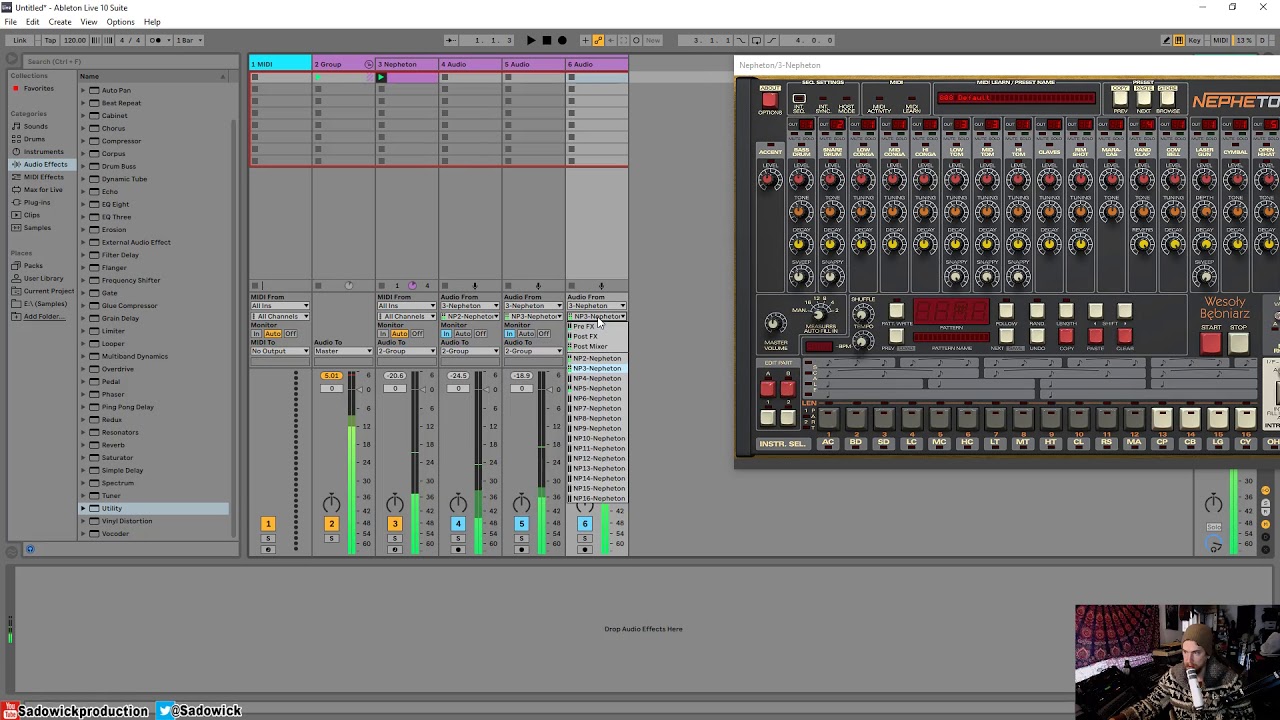
Task: Open the 1 Bar quantization dropdown
Action: tap(189, 40)
